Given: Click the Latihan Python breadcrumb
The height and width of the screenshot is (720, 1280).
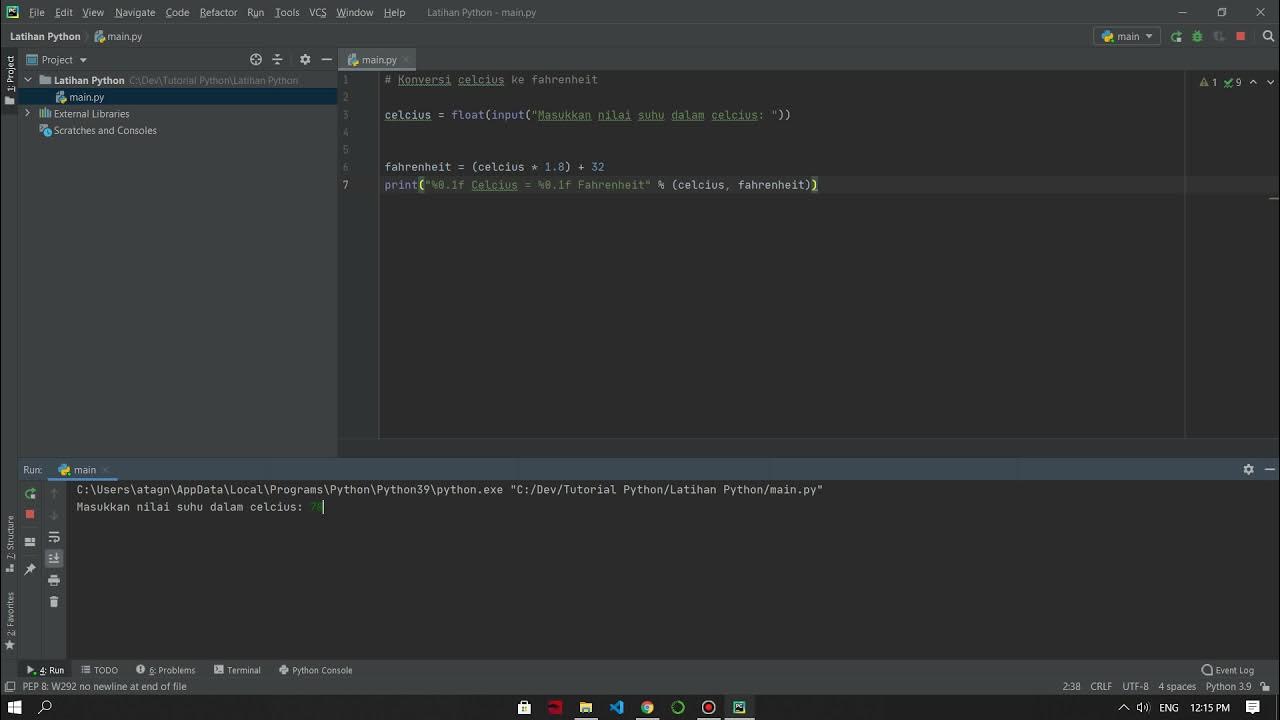Looking at the screenshot, I should pyautogui.click(x=45, y=36).
